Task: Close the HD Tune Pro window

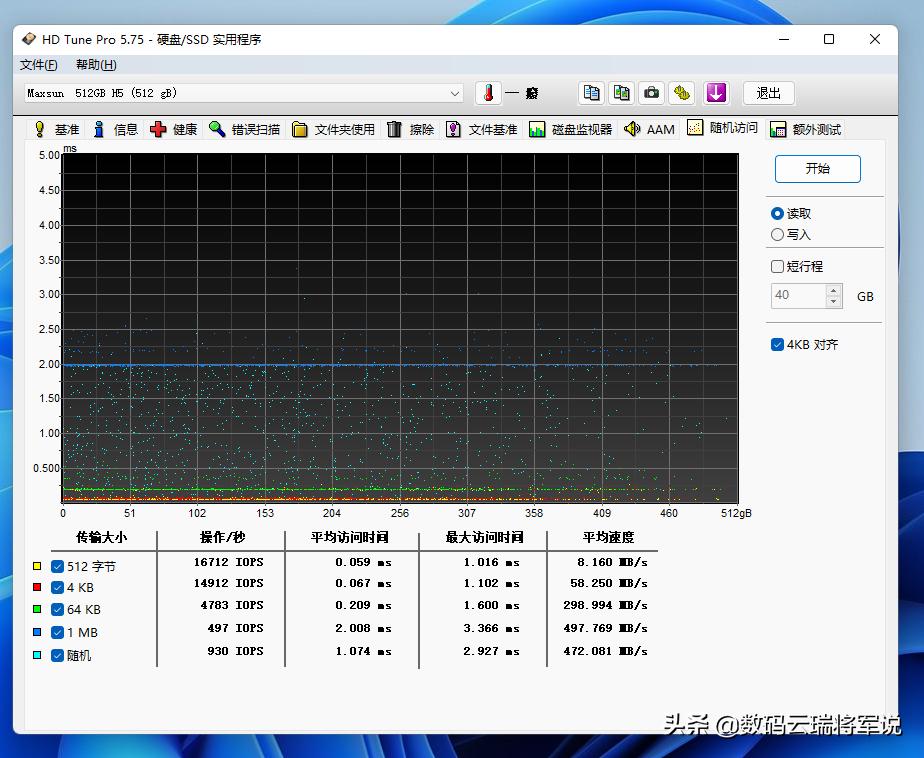Action: 874,39
